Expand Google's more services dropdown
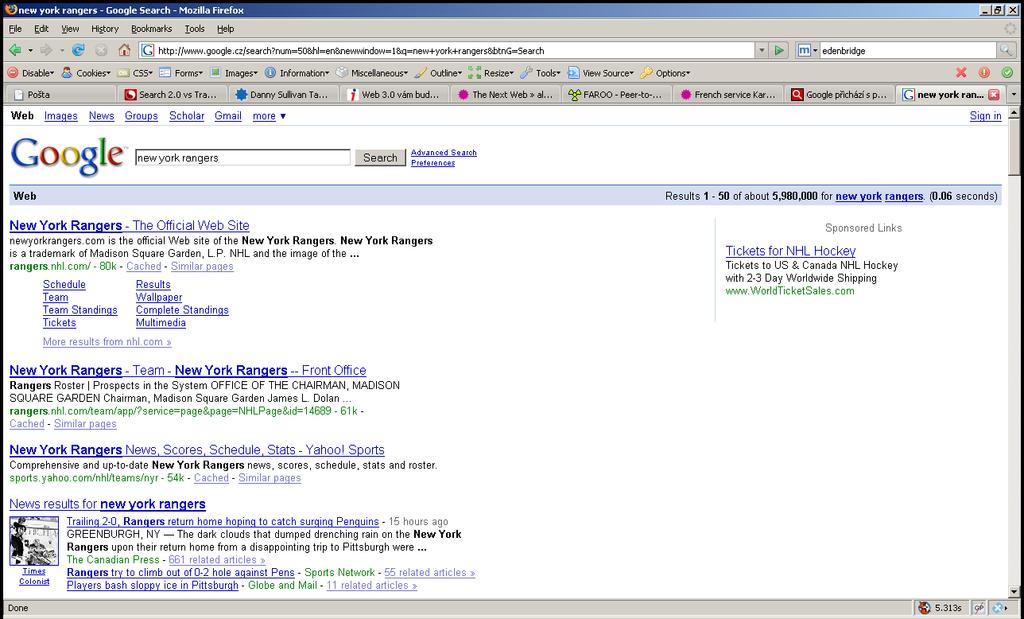1024x619 pixels. point(269,116)
